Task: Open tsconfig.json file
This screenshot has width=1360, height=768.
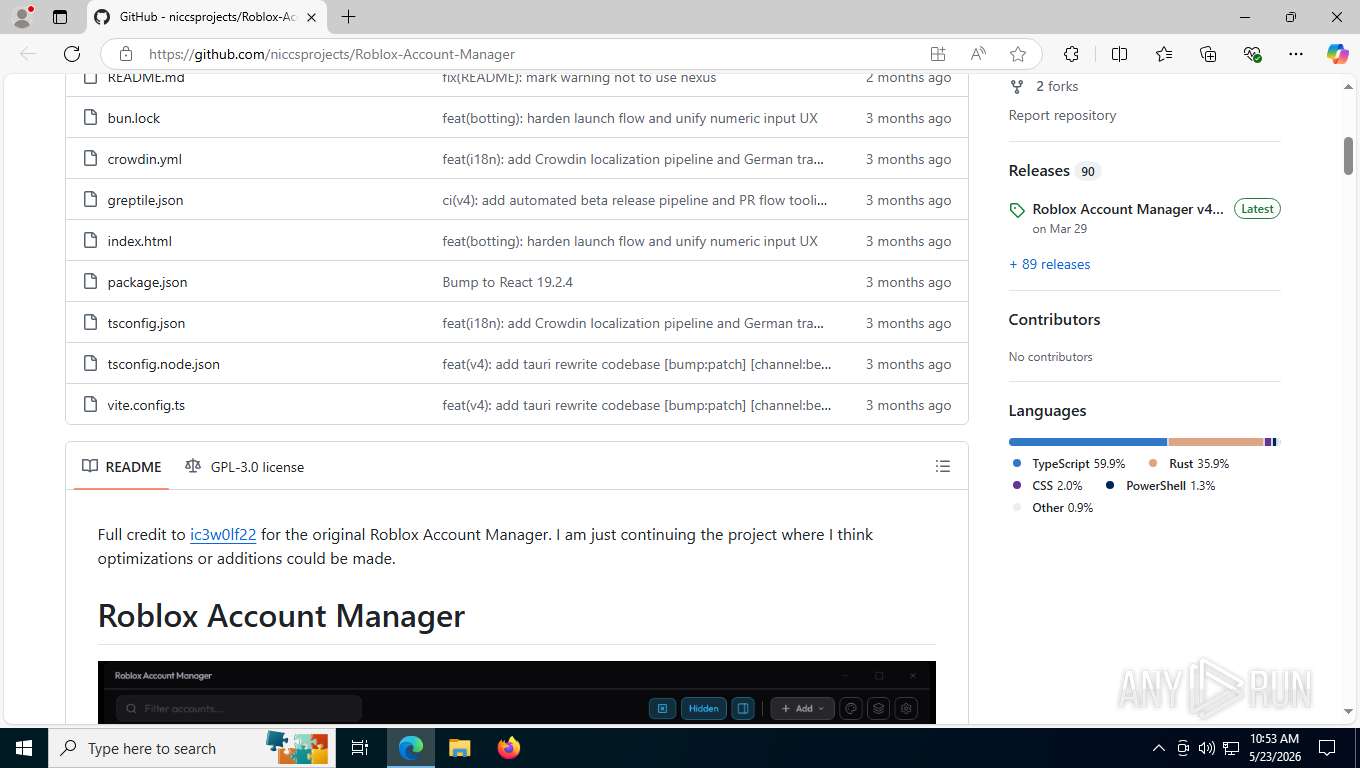Action: pyautogui.click(x=147, y=323)
